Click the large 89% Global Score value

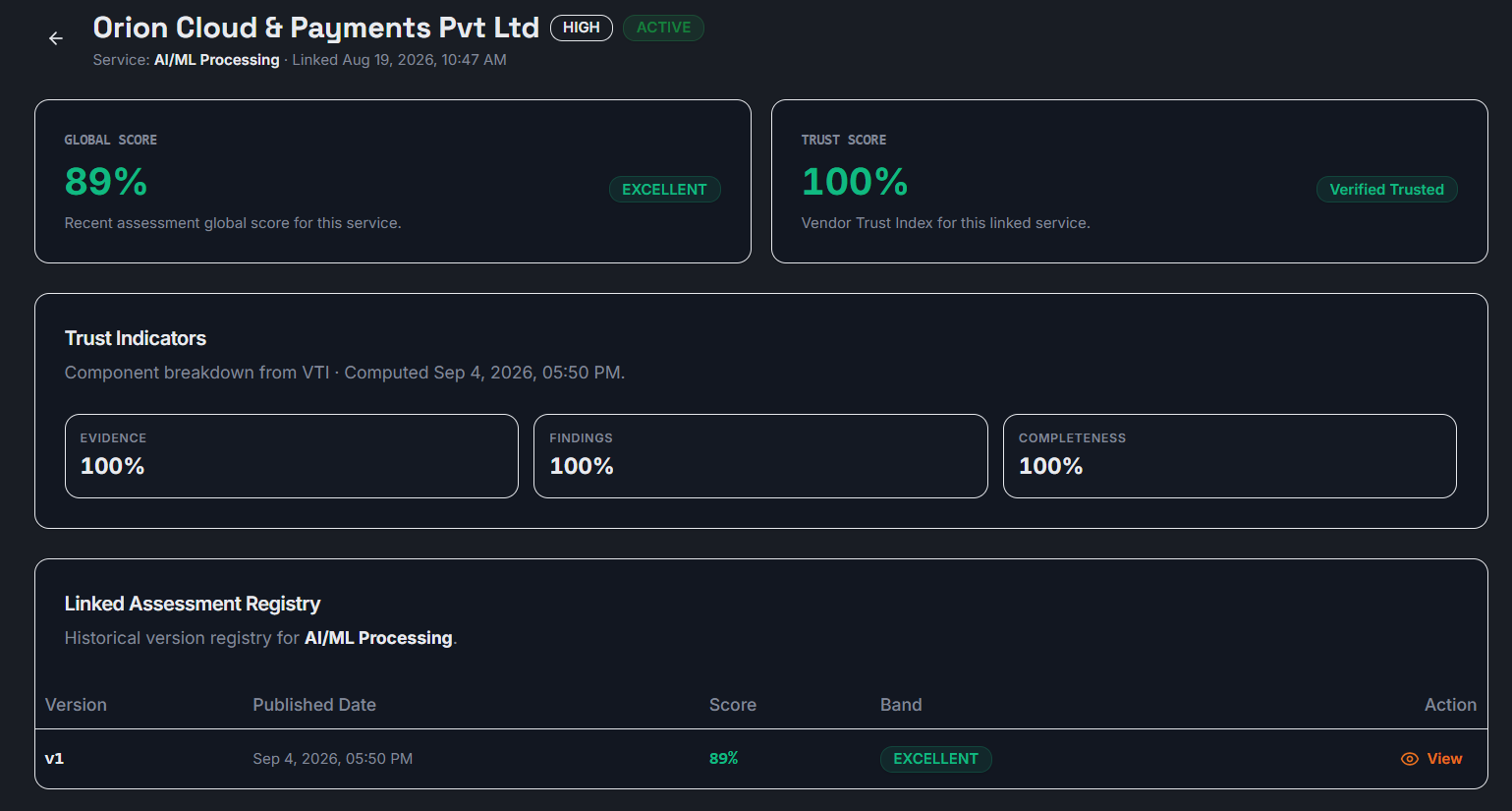(106, 182)
